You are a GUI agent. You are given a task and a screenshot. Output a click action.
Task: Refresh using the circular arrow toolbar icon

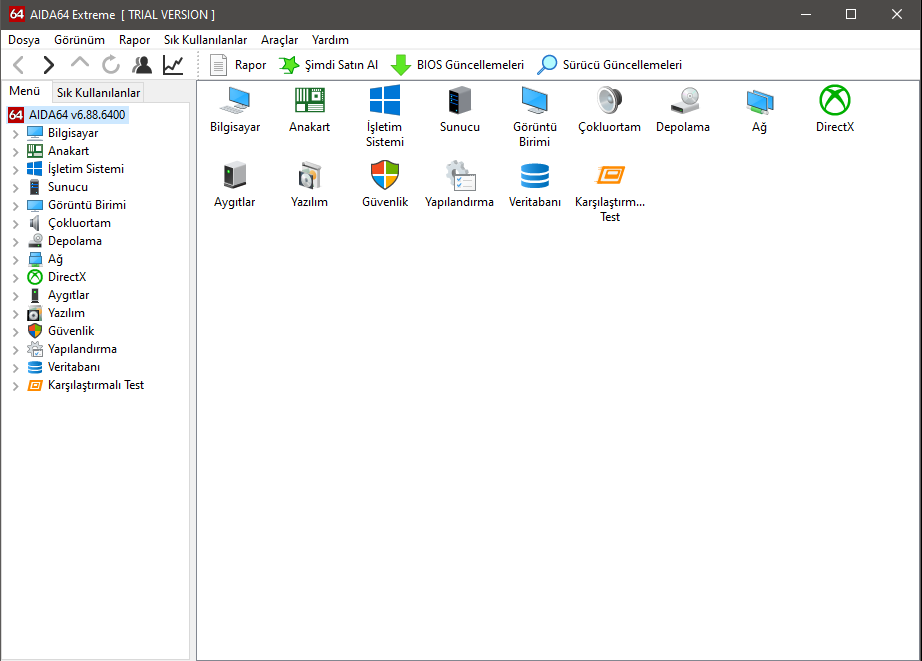(111, 65)
